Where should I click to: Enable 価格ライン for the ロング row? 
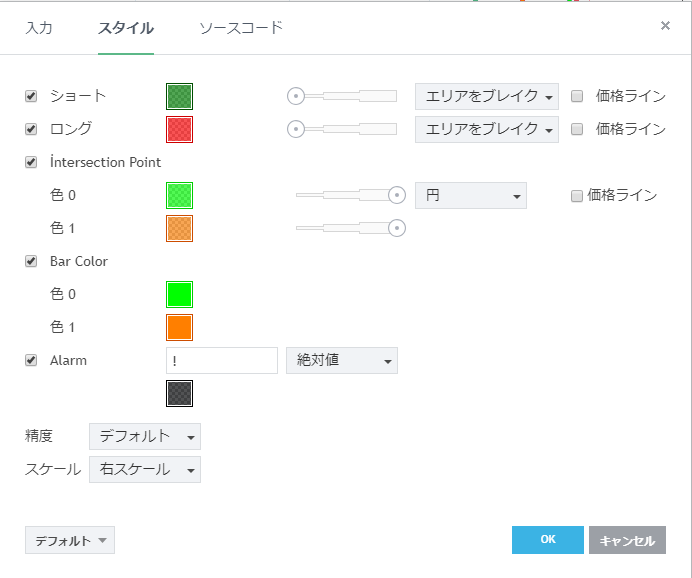click(x=577, y=129)
